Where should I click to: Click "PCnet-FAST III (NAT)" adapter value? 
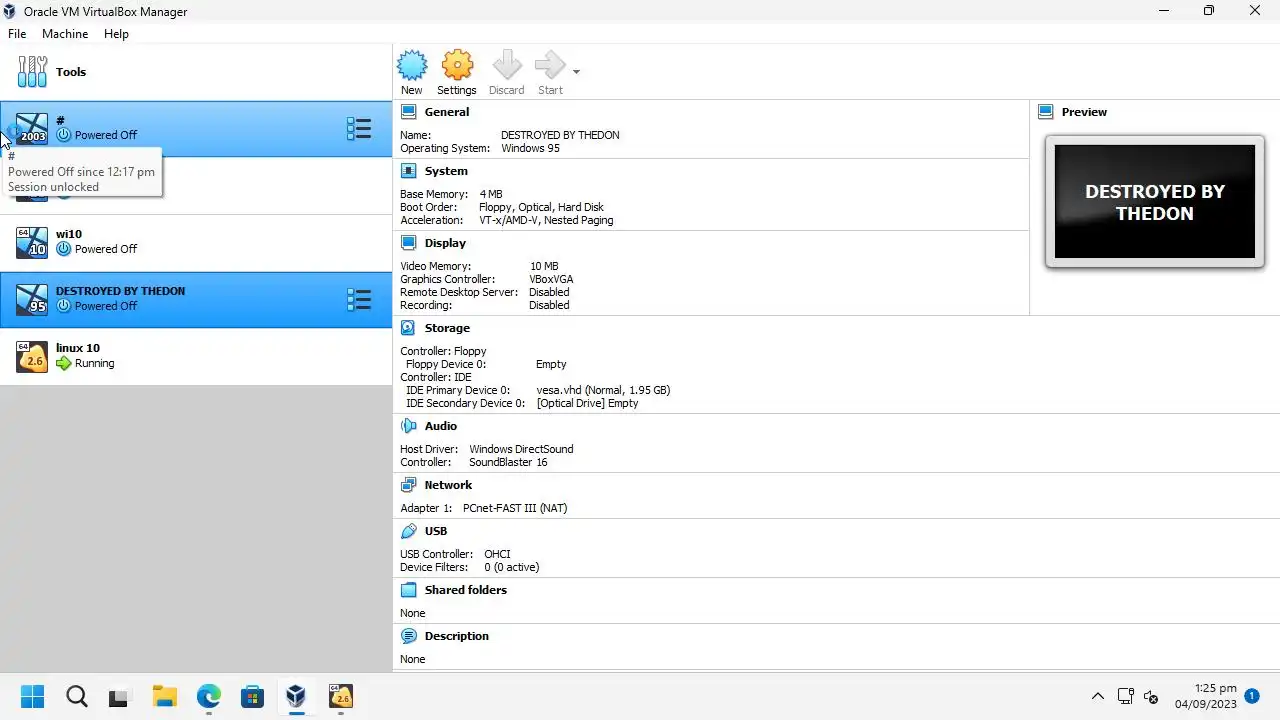515,508
